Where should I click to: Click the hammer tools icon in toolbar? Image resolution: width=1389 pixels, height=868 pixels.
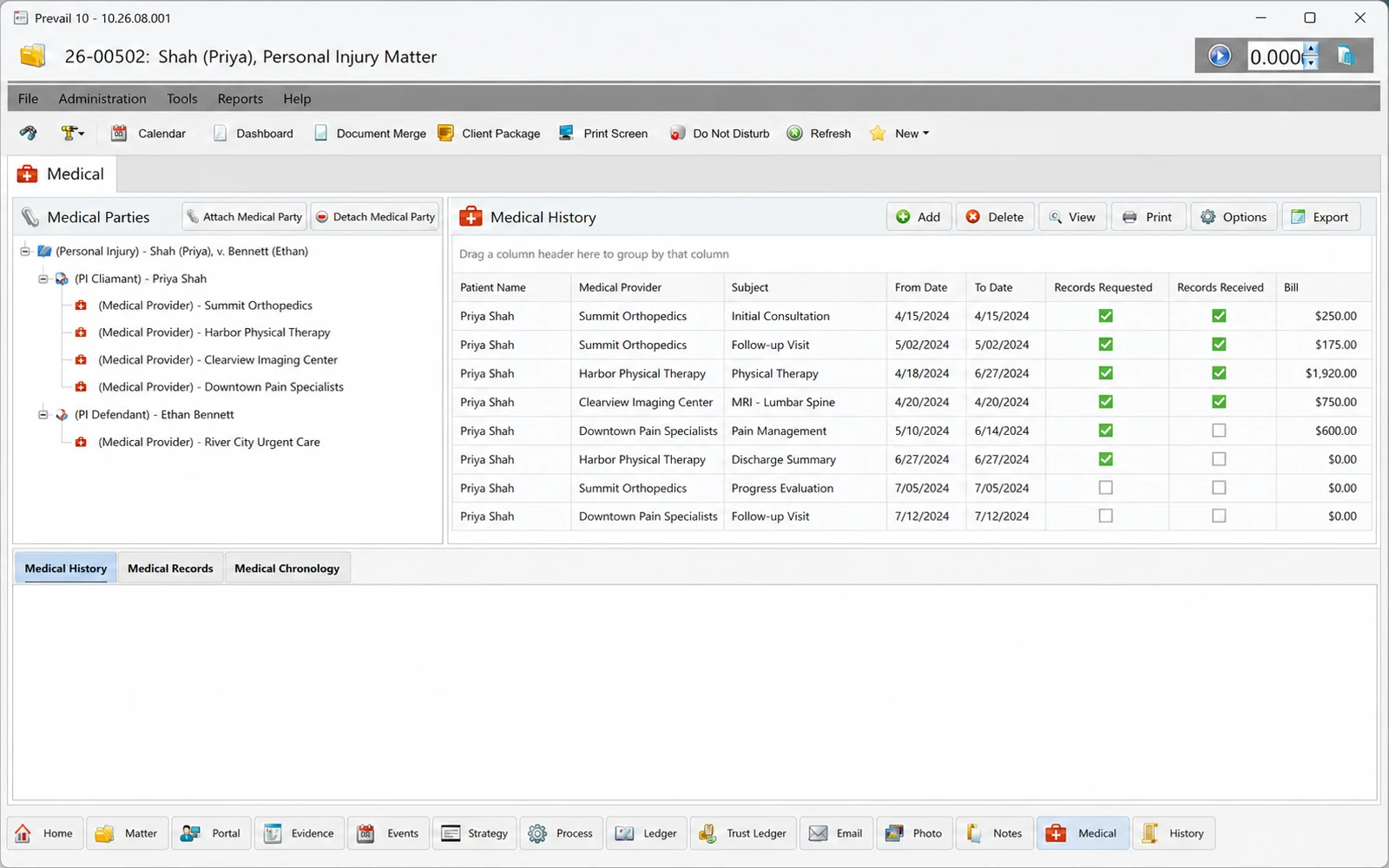coord(68,133)
